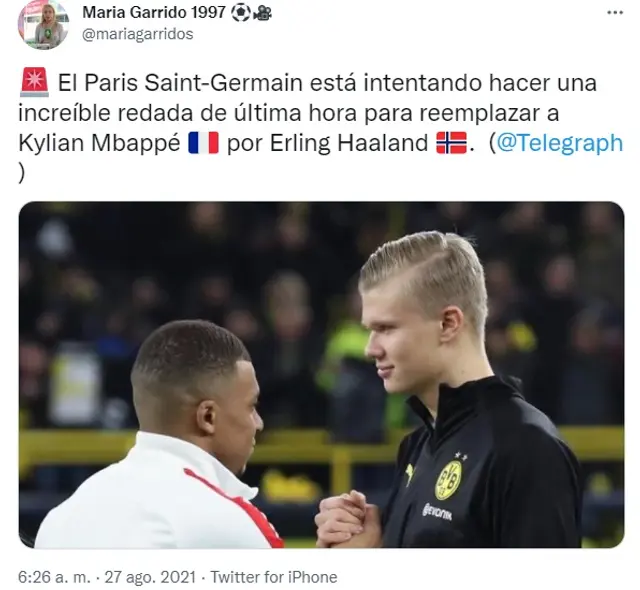Open the three-dot more options menu
The height and width of the screenshot is (590, 640).
[x=615, y=13]
